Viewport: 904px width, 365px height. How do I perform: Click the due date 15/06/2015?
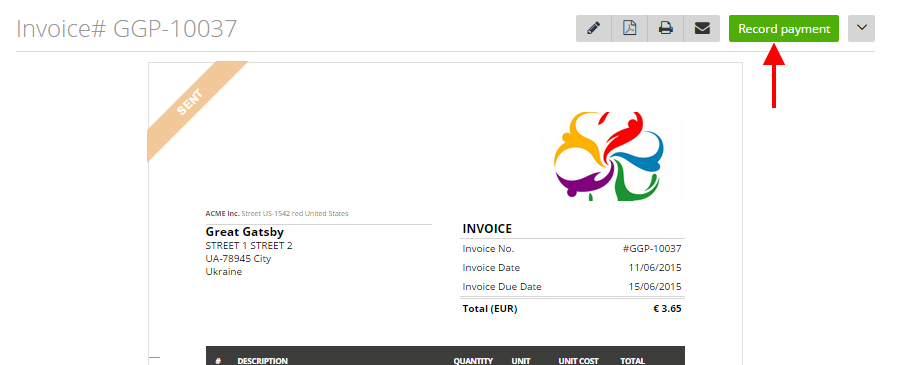(x=655, y=287)
